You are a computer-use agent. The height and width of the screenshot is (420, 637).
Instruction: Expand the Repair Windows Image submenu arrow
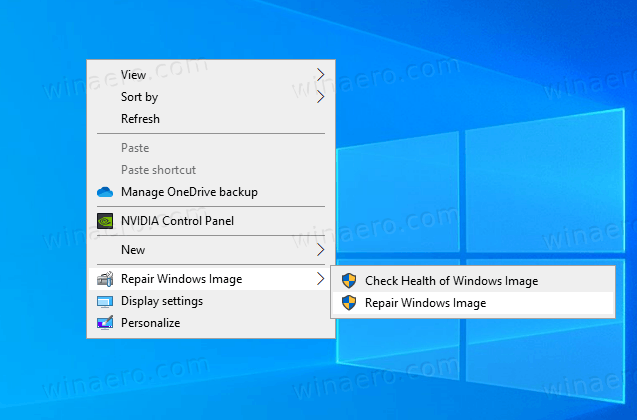click(x=321, y=279)
